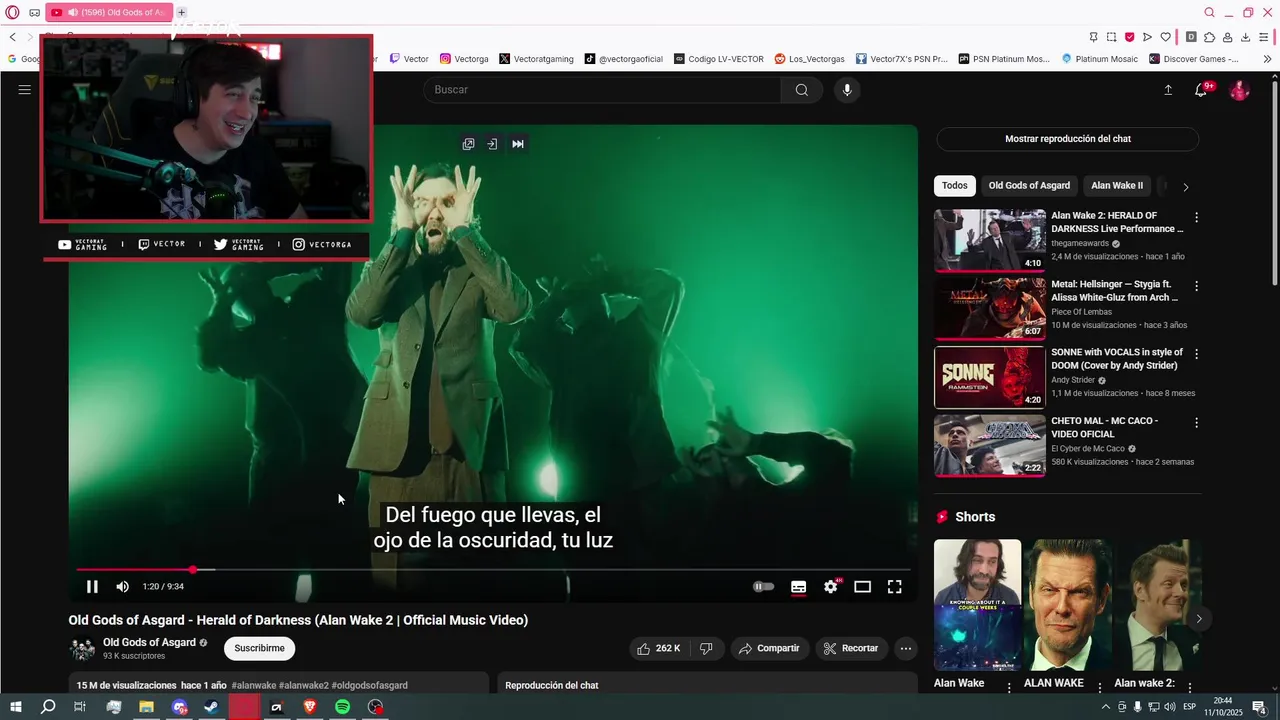Click the red progress bar scrubber dot
Viewport: 1280px width, 720px height.
[x=193, y=570]
